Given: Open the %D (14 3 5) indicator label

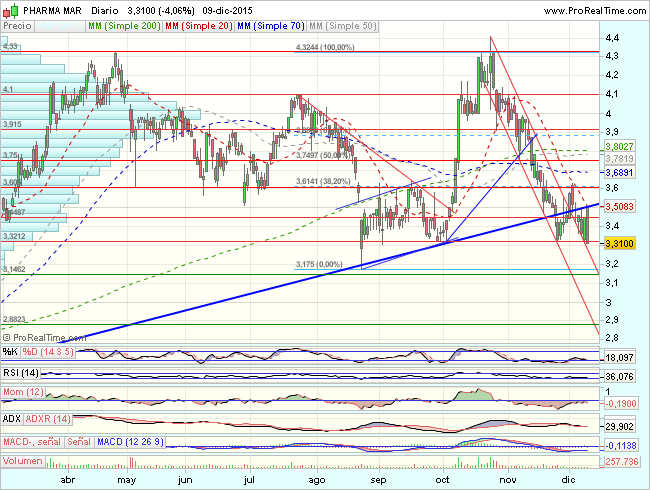Looking at the screenshot, I should click(x=48, y=352).
